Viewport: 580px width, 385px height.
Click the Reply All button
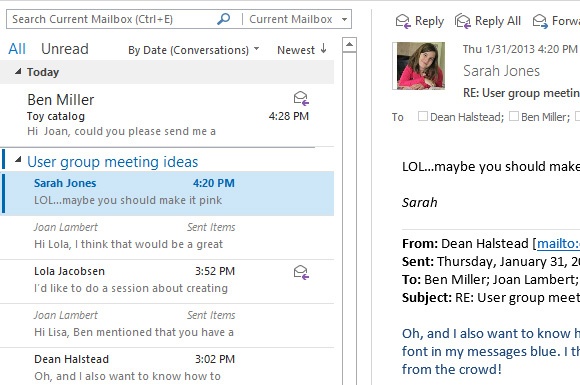pos(488,21)
